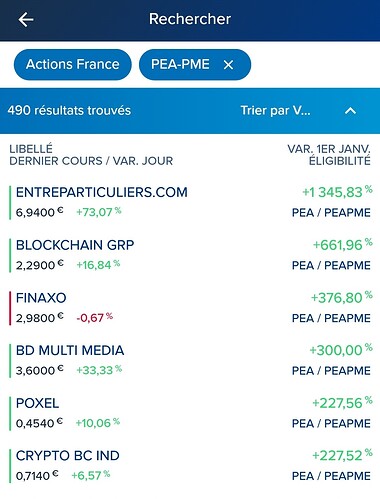
Task: Click POXEL's PEA / PEAPME eligibility text
Action: pyautogui.click(x=331, y=423)
